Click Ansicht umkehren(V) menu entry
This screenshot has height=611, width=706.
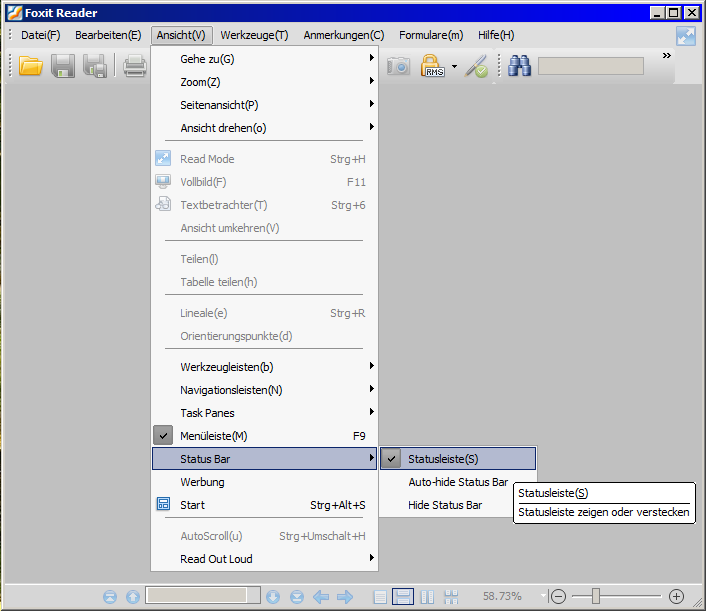(x=264, y=228)
